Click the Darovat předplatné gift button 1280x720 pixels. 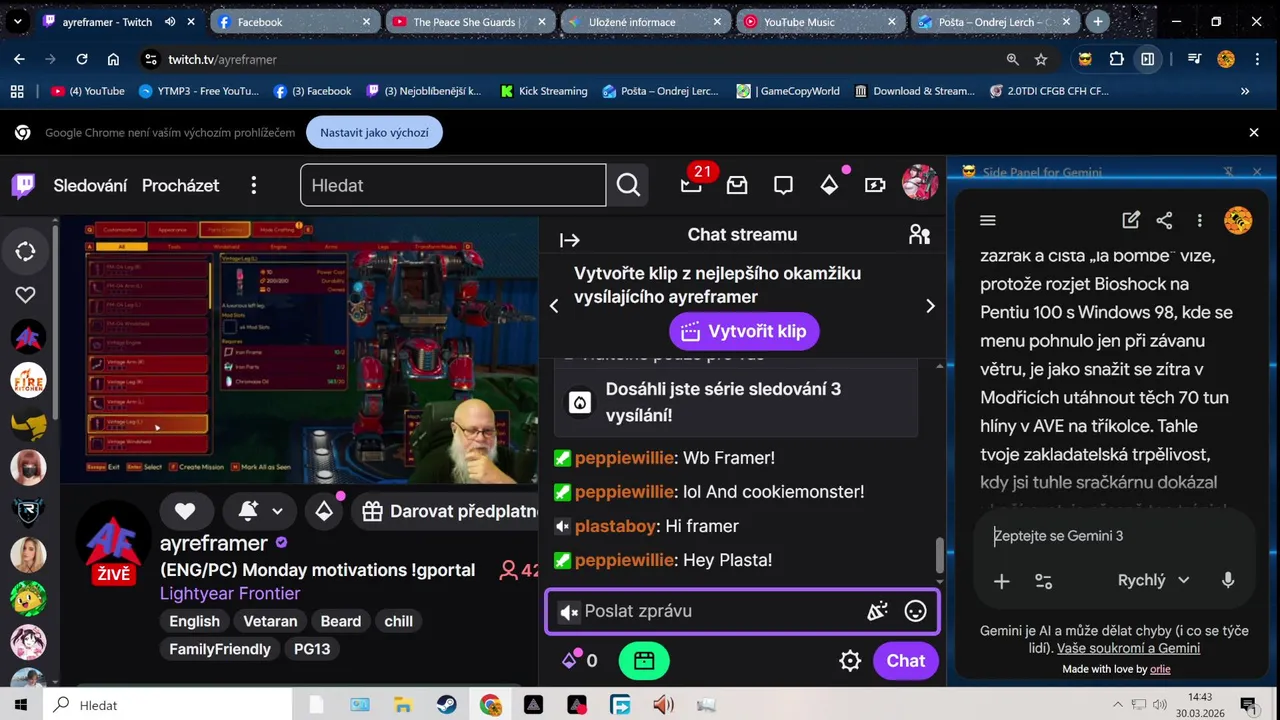(447, 511)
